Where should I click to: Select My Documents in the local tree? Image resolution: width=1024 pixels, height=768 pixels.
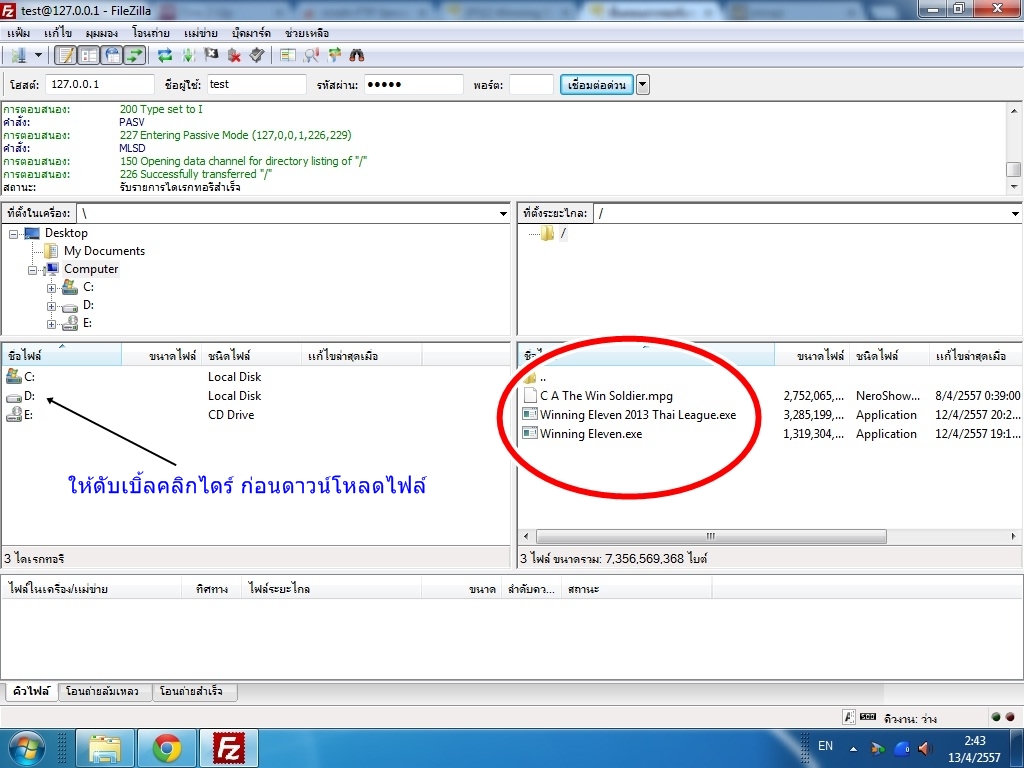(104, 251)
